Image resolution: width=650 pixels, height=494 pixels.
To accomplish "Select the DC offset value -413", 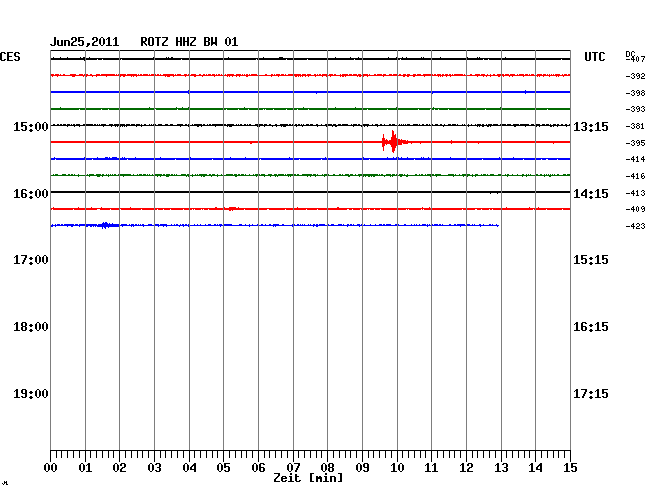I will [635, 193].
